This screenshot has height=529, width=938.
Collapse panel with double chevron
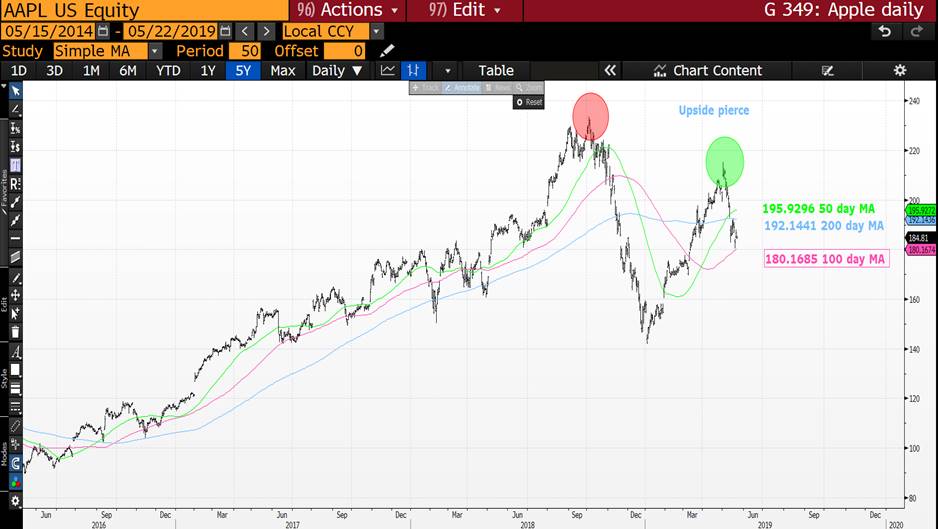pos(610,71)
